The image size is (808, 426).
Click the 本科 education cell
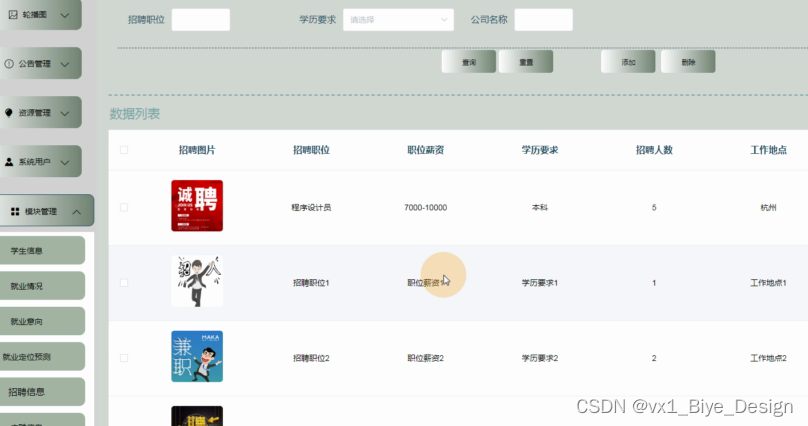click(540, 208)
